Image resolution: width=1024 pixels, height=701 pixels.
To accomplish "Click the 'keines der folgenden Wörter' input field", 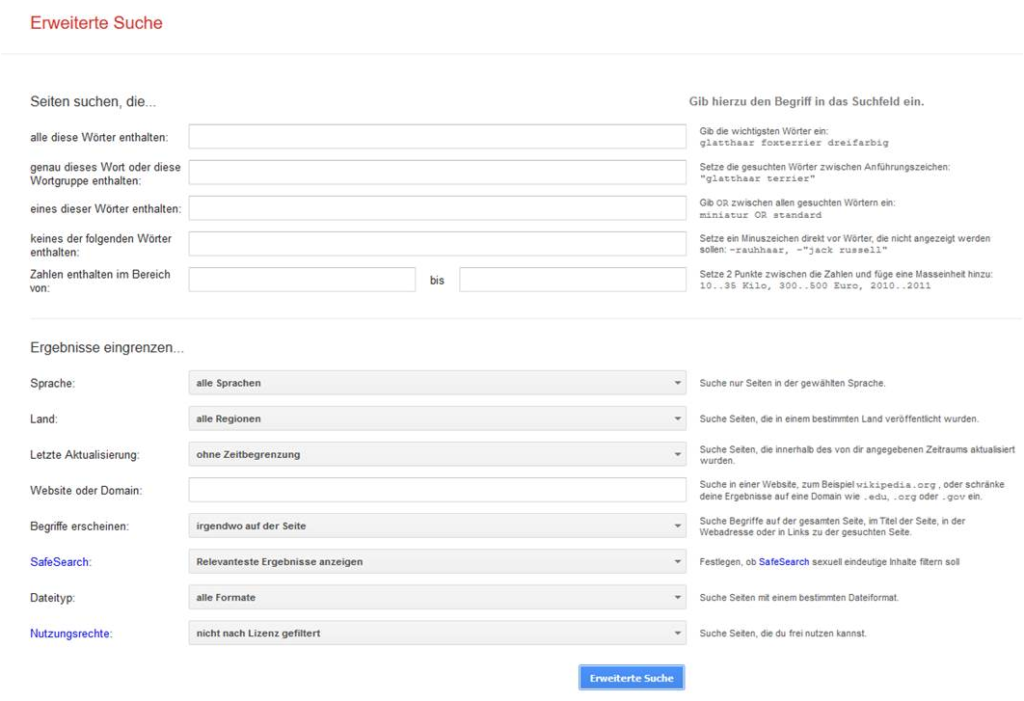I will tap(436, 244).
